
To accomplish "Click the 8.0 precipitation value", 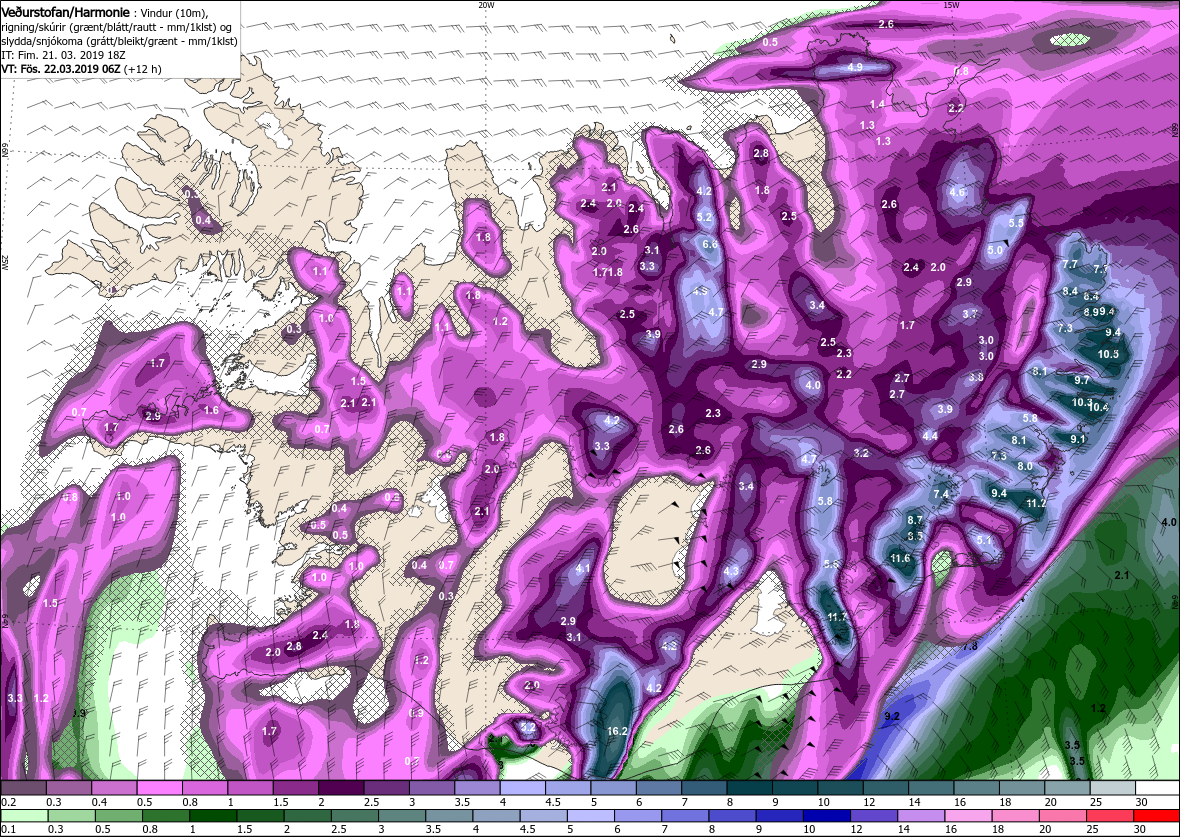I will click(x=1025, y=466).
